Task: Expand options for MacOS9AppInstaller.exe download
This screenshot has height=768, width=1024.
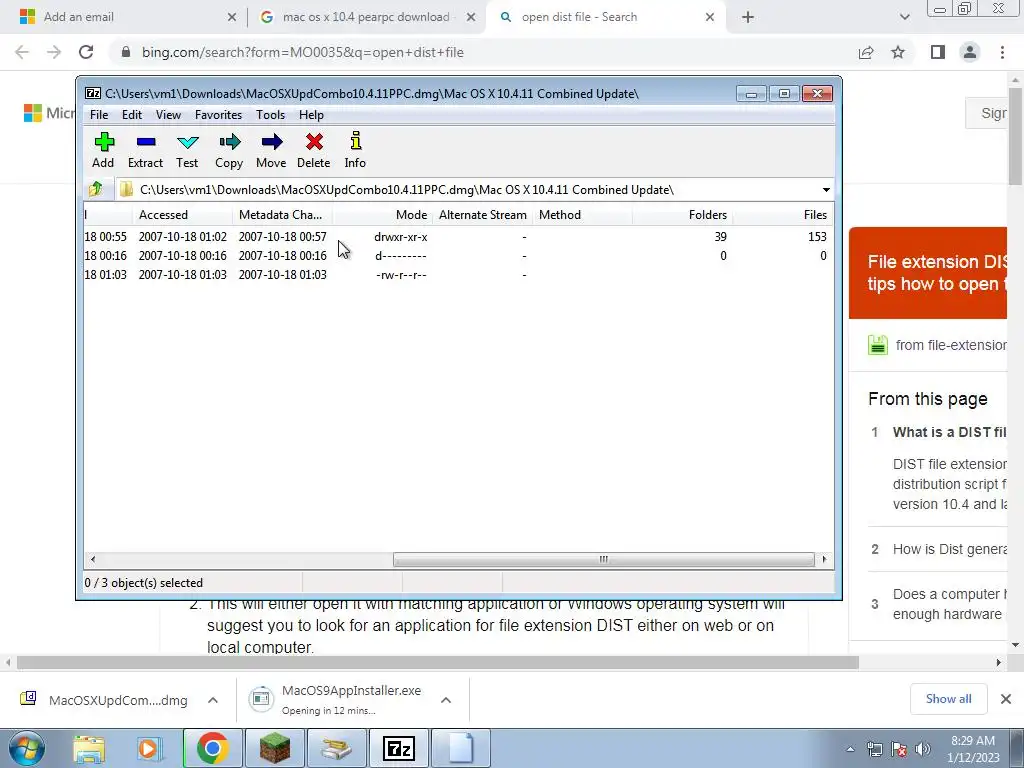Action: [446, 700]
